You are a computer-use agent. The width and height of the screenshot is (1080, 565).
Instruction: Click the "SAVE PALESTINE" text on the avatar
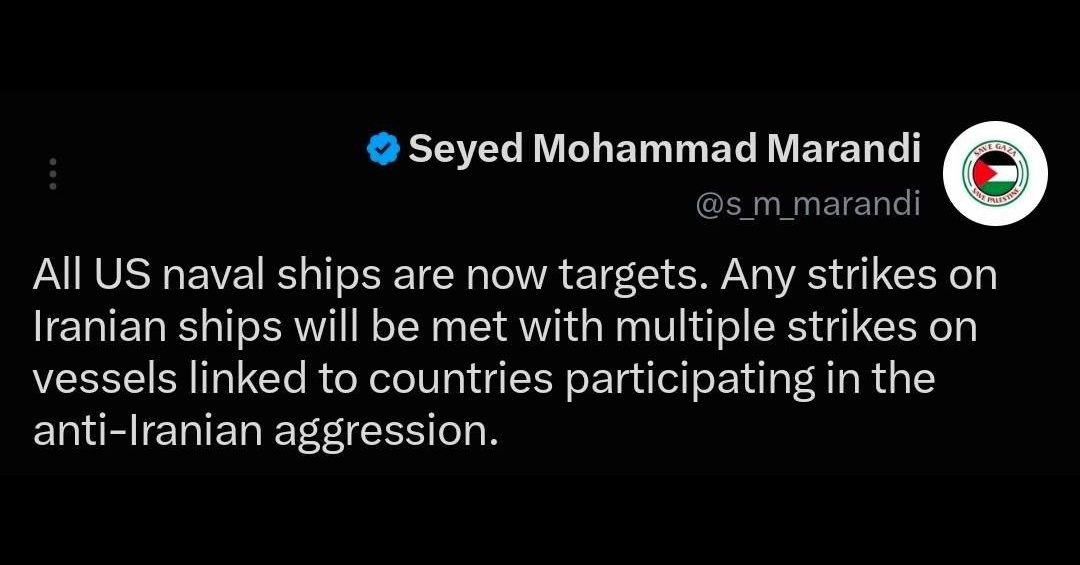click(994, 196)
